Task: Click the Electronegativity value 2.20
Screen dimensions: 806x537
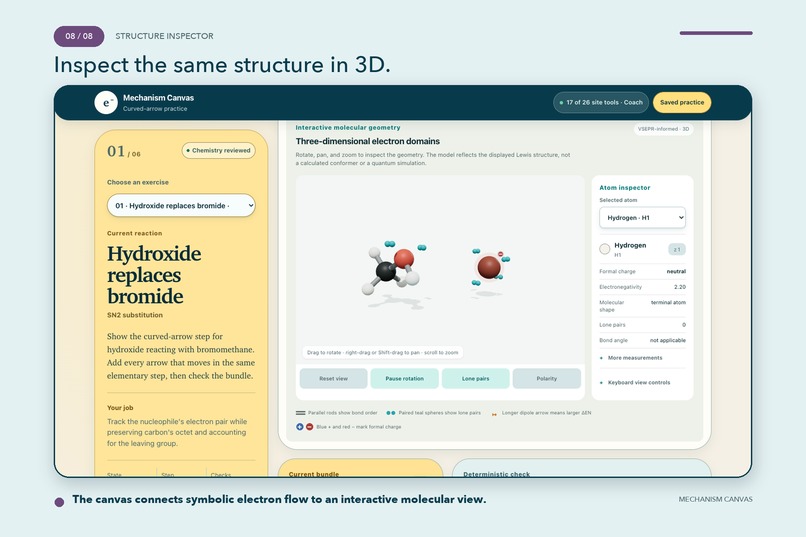Action: point(680,287)
